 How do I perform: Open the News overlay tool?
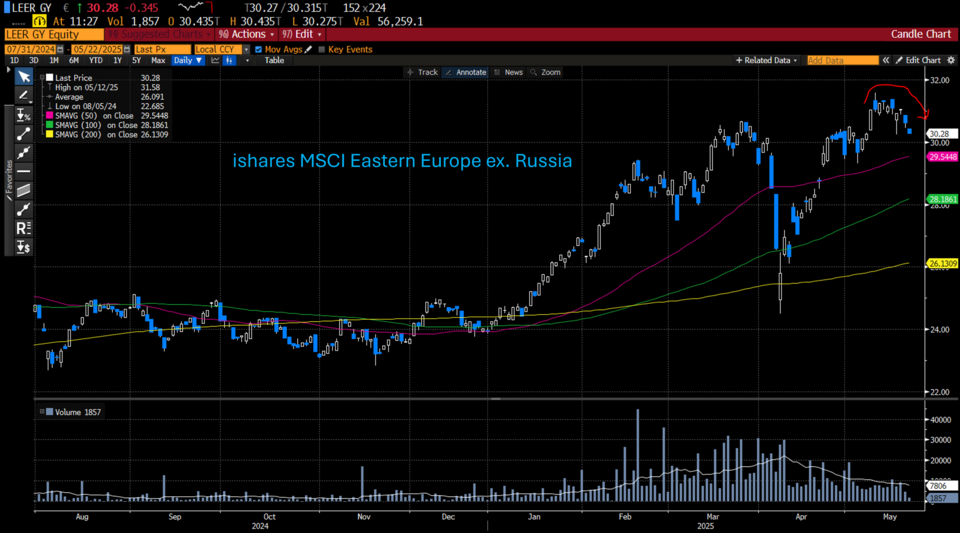click(x=508, y=72)
